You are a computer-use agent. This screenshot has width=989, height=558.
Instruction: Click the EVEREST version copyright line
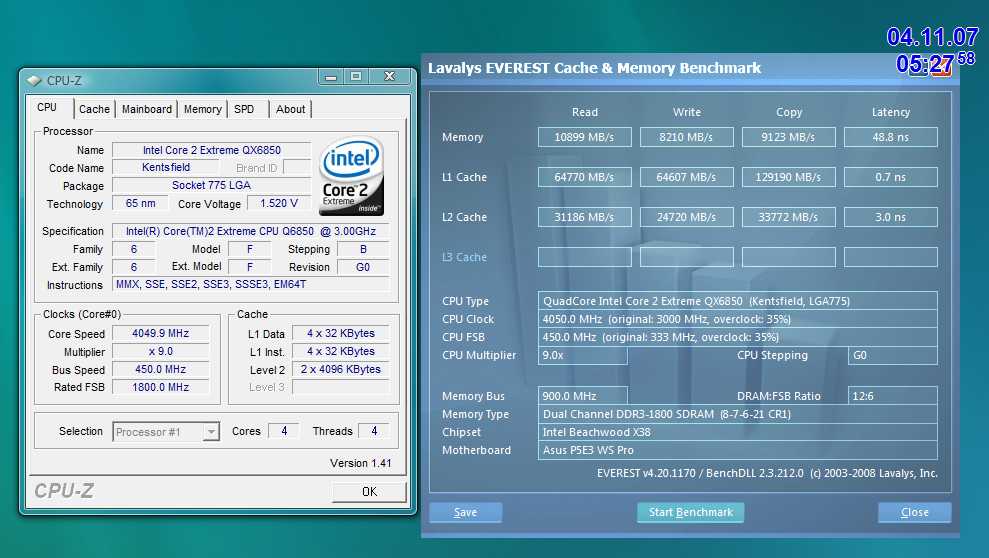click(x=767, y=473)
